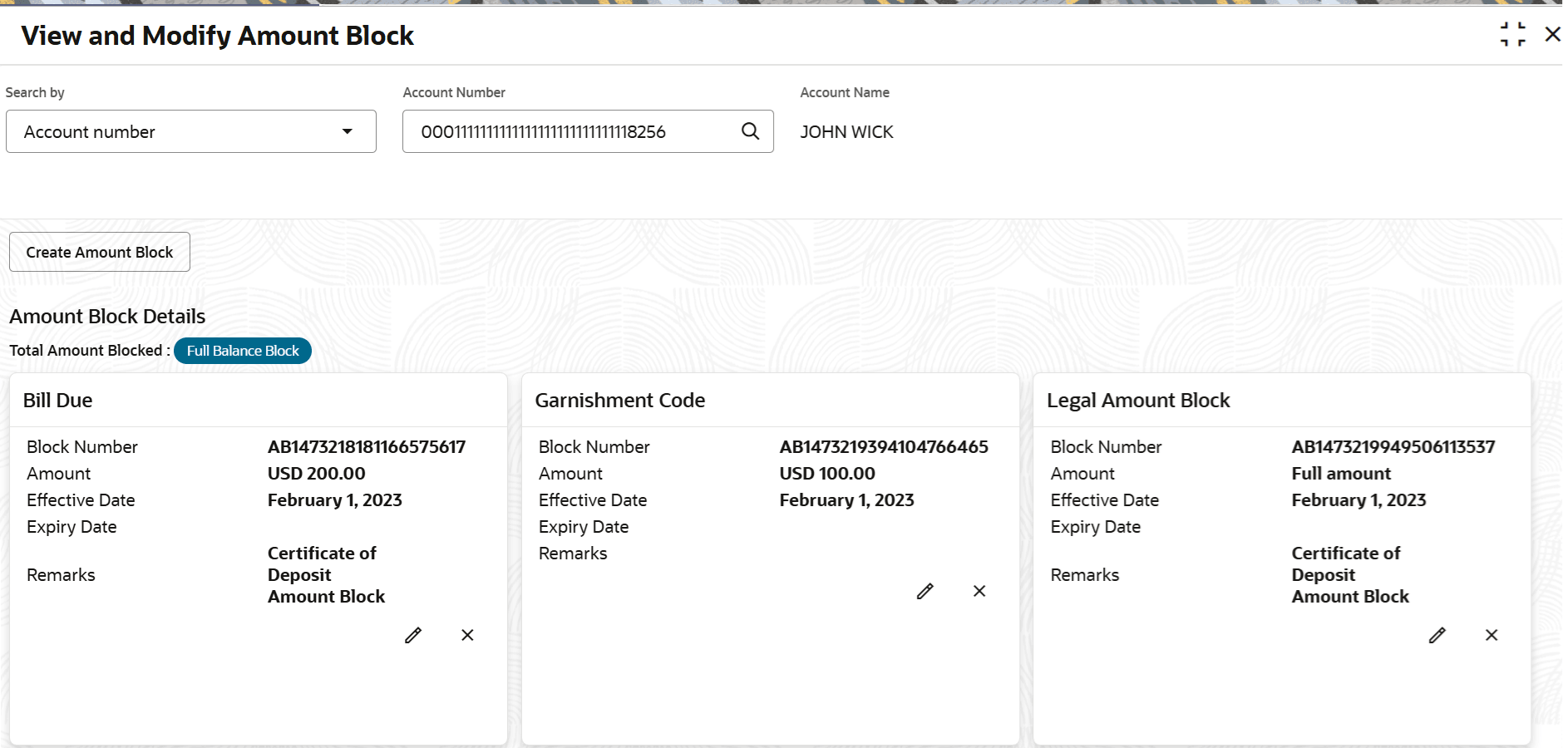Image resolution: width=1568 pixels, height=748 pixels.
Task: Select the Bill Due card title
Action: tap(58, 401)
